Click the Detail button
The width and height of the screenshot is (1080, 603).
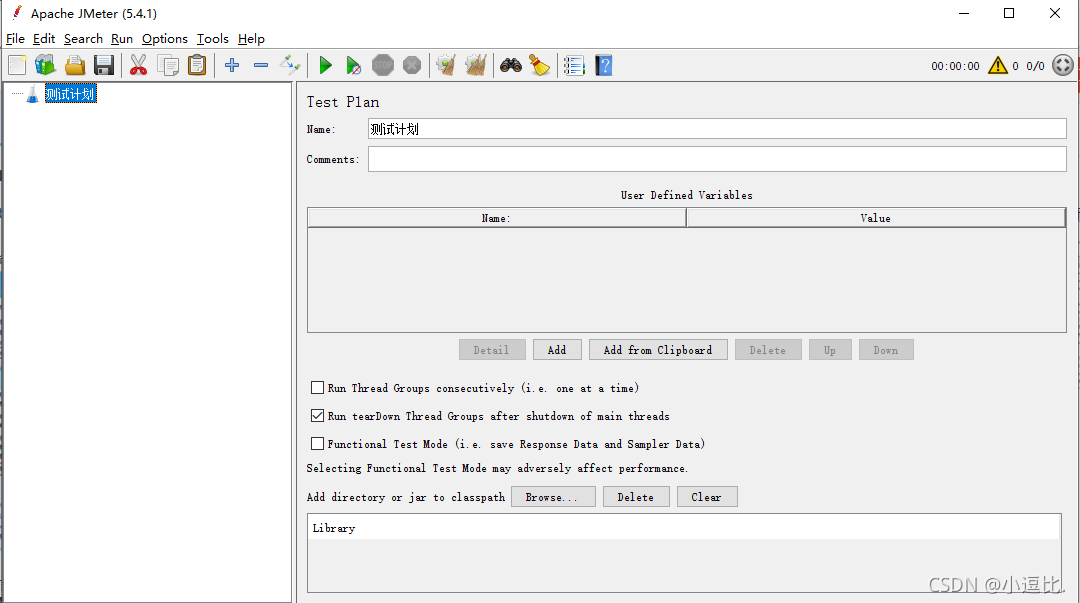(492, 349)
